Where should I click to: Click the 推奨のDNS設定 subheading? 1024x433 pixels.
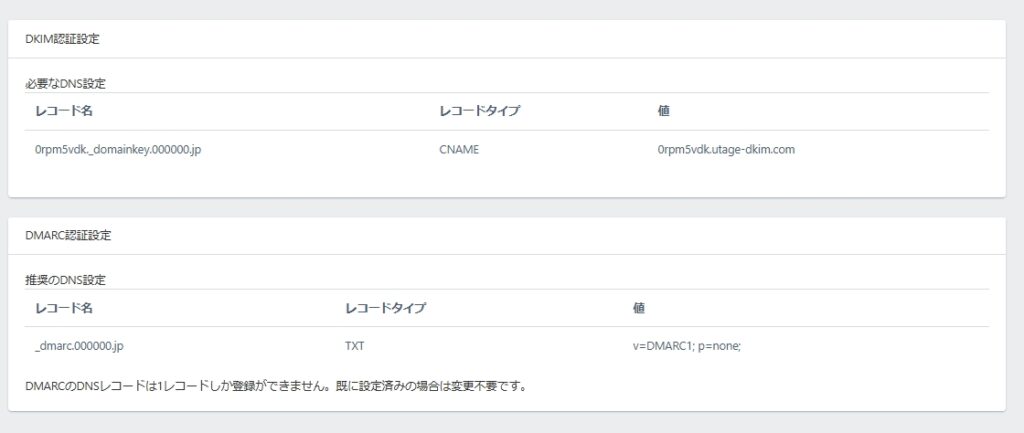pos(66,279)
